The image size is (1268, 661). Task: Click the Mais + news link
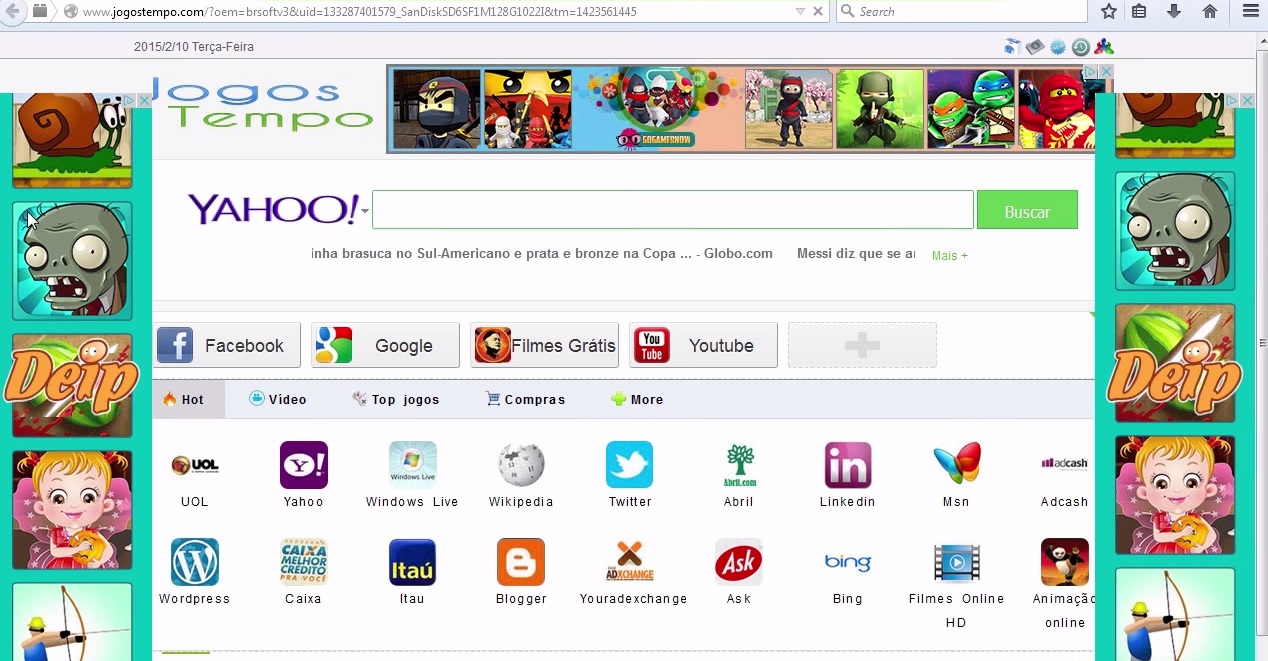click(949, 256)
